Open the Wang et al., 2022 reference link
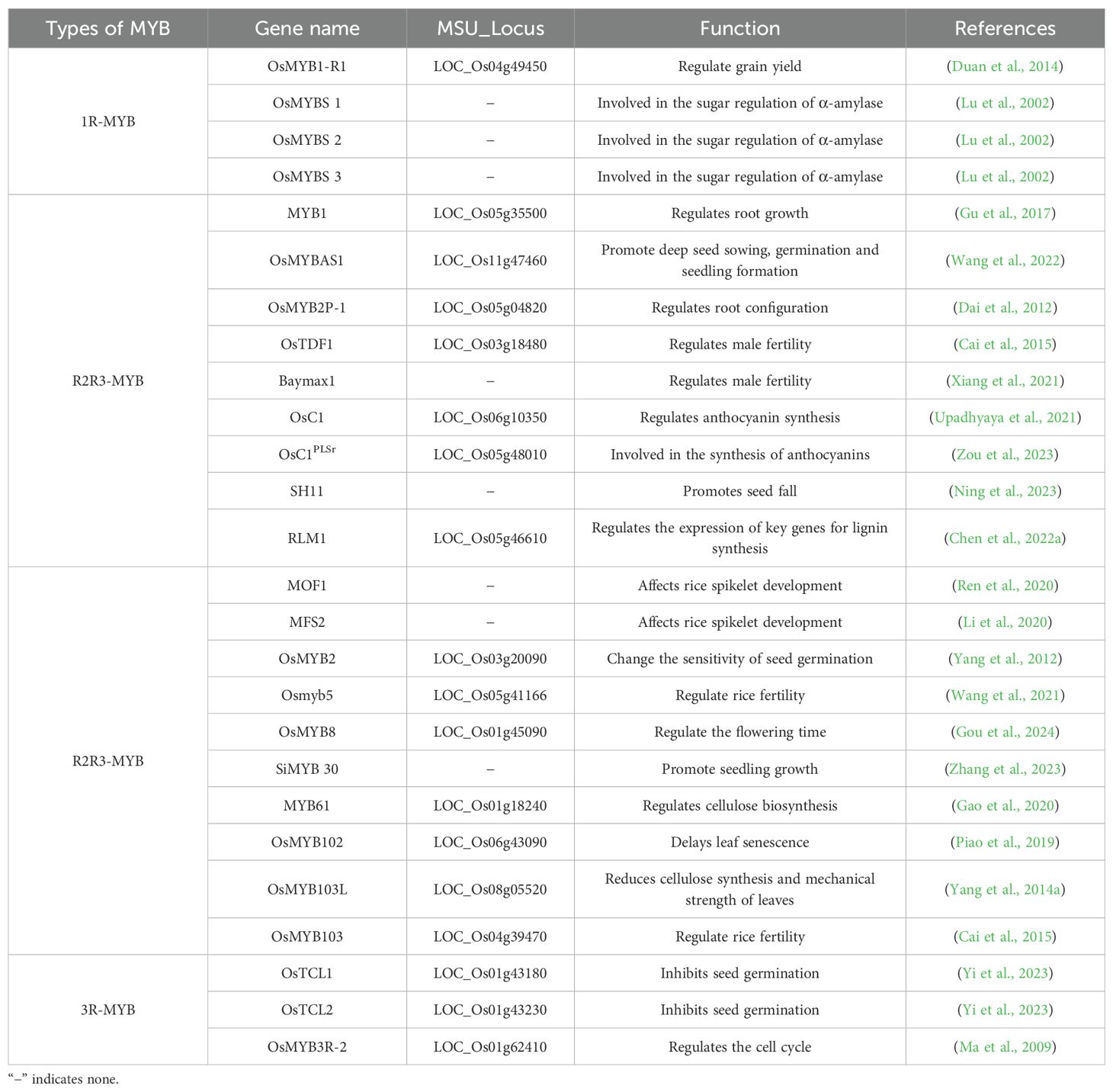The width and height of the screenshot is (1113, 1092). [x=1005, y=261]
